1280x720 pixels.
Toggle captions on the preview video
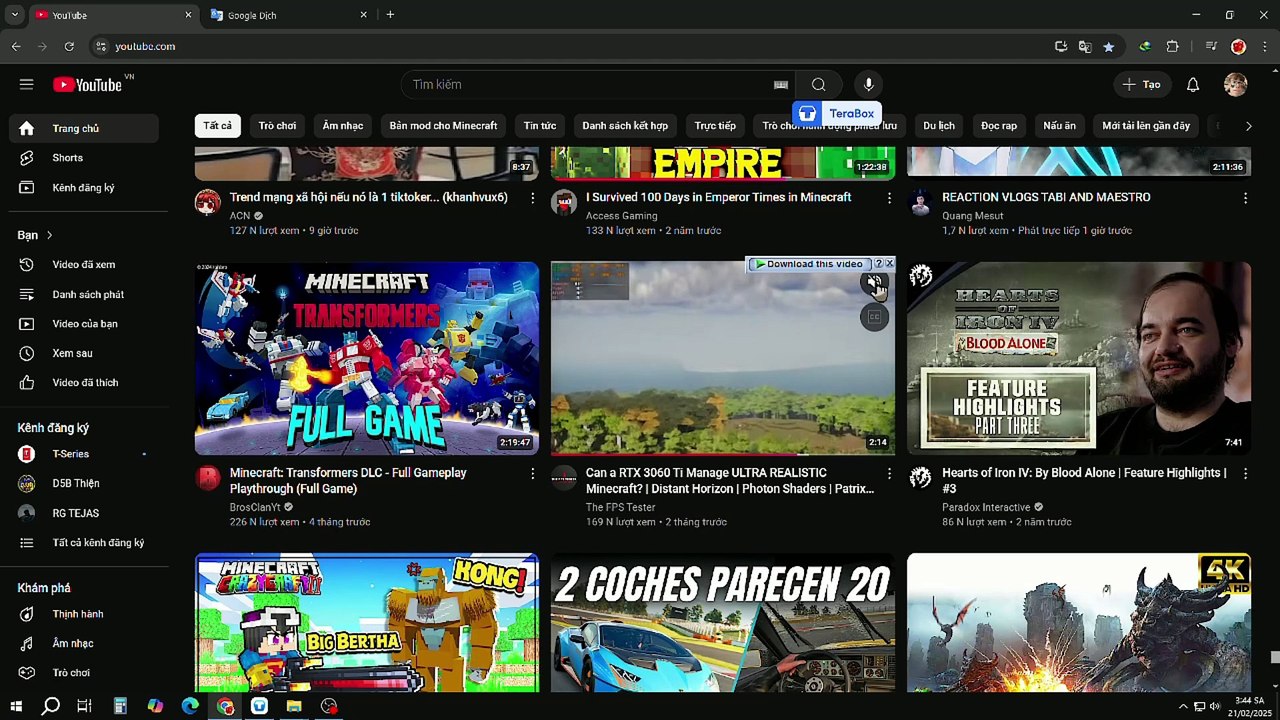[x=874, y=317]
